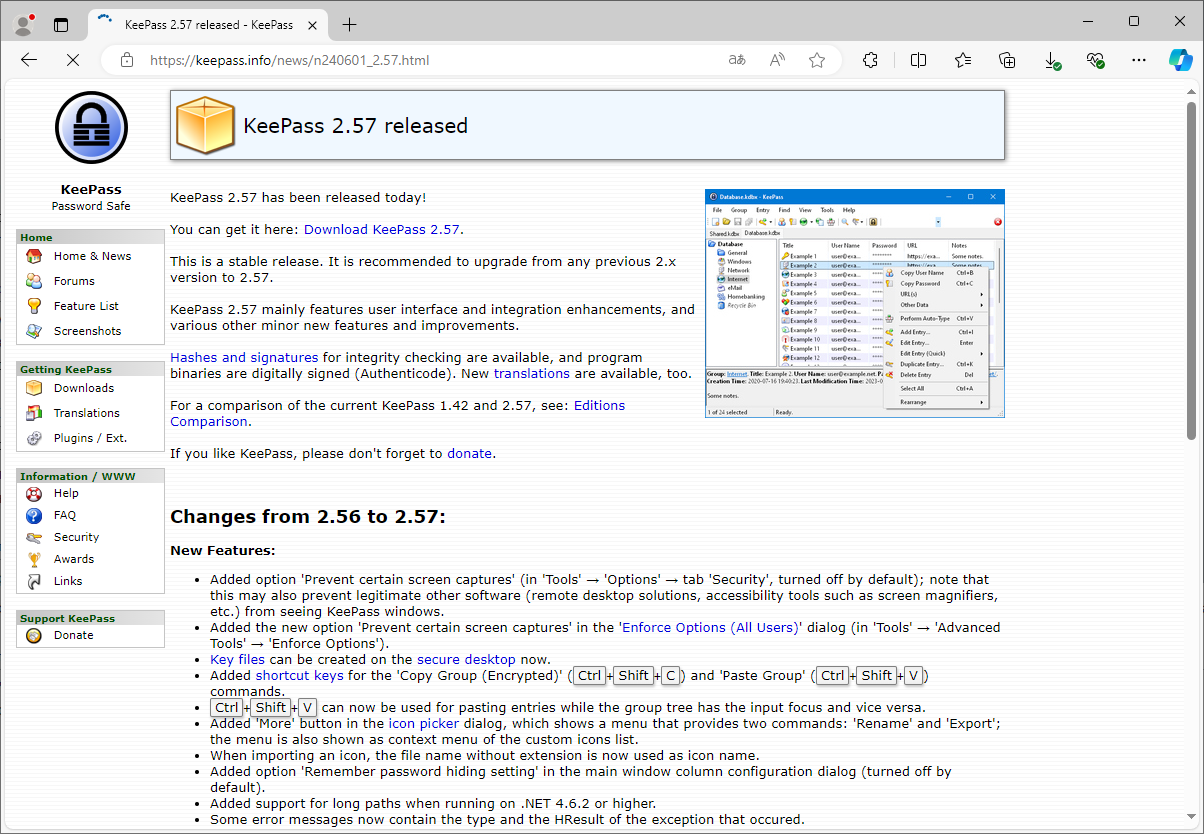This screenshot has width=1204, height=834.
Task: Enlarge the KeePass window screenshot thumbnail
Action: pos(855,303)
